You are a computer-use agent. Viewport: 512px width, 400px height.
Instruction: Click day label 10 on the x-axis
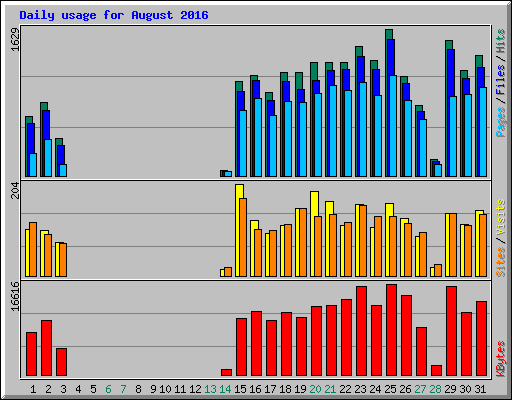165,389
